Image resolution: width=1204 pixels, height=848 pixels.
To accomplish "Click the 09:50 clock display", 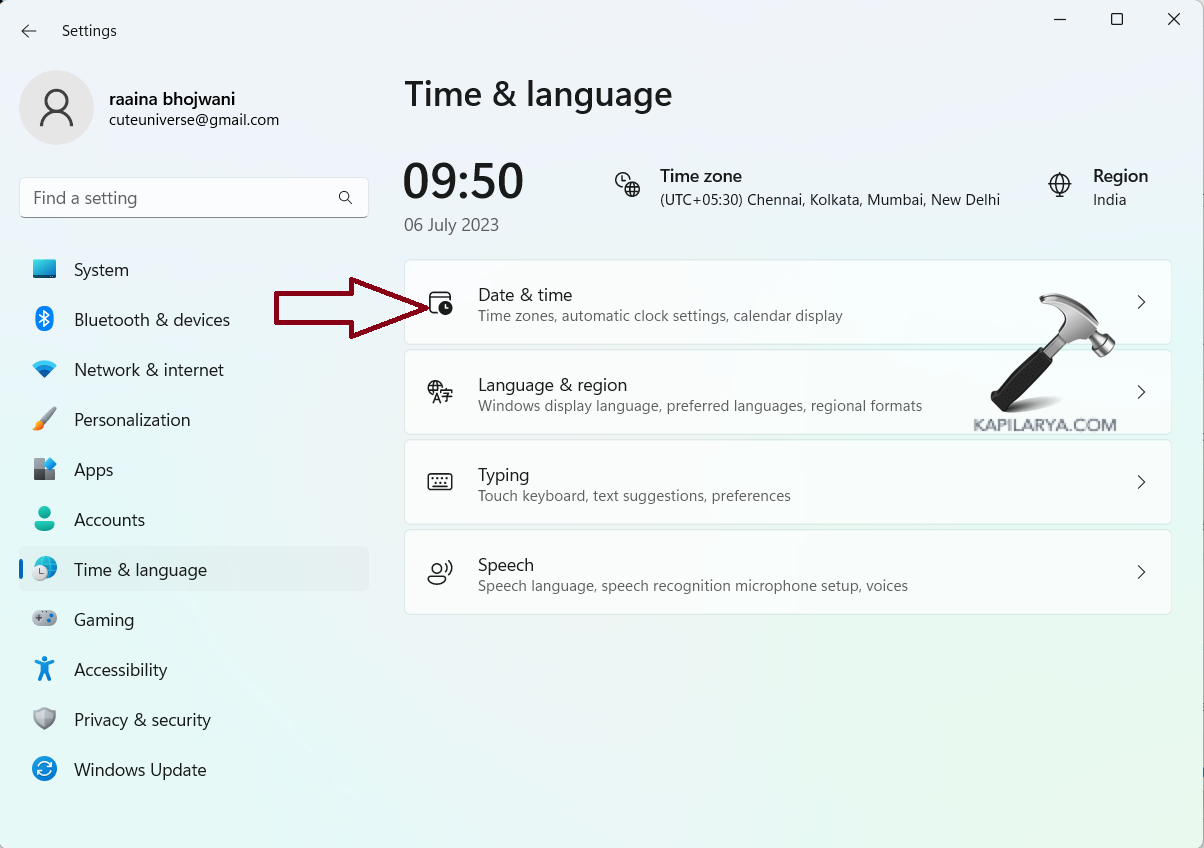I will point(463,182).
